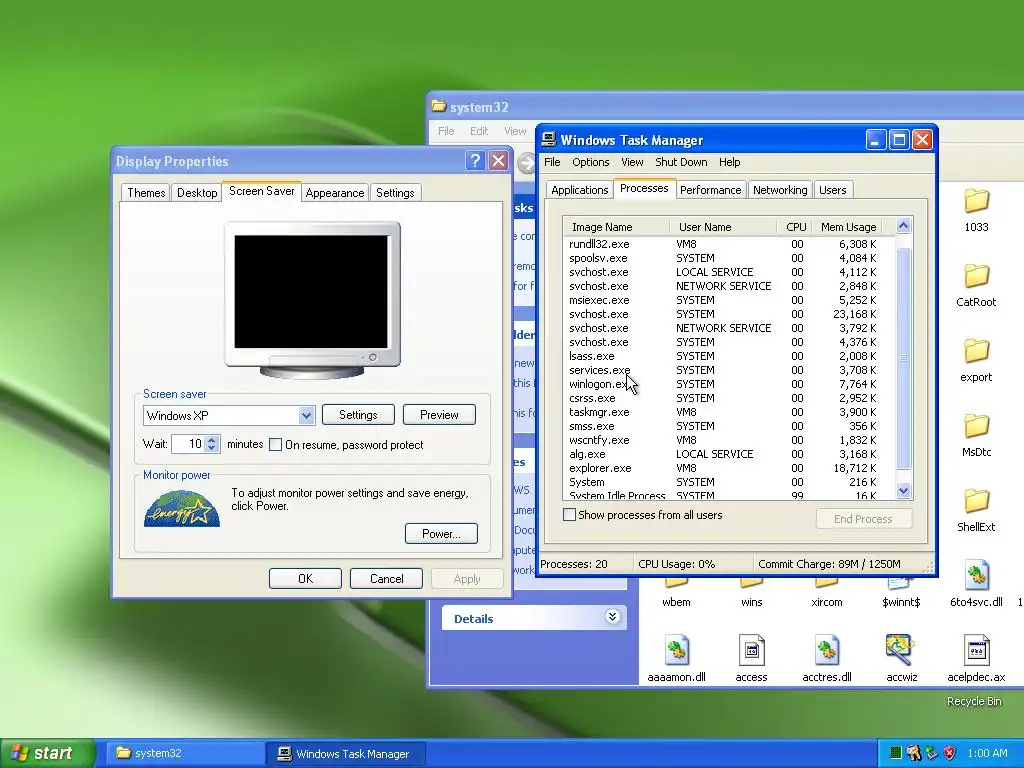1024x768 pixels.
Task: Select the spoolsv.exe process row
Action: pos(722,258)
